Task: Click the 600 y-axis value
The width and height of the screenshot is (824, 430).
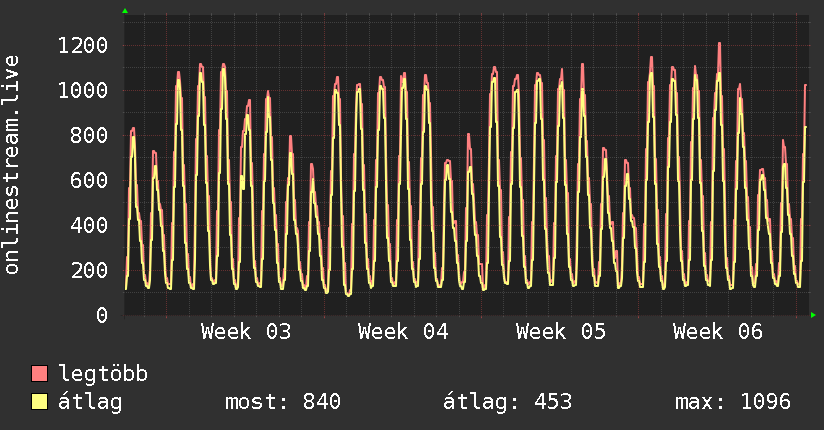Action: tap(89, 180)
